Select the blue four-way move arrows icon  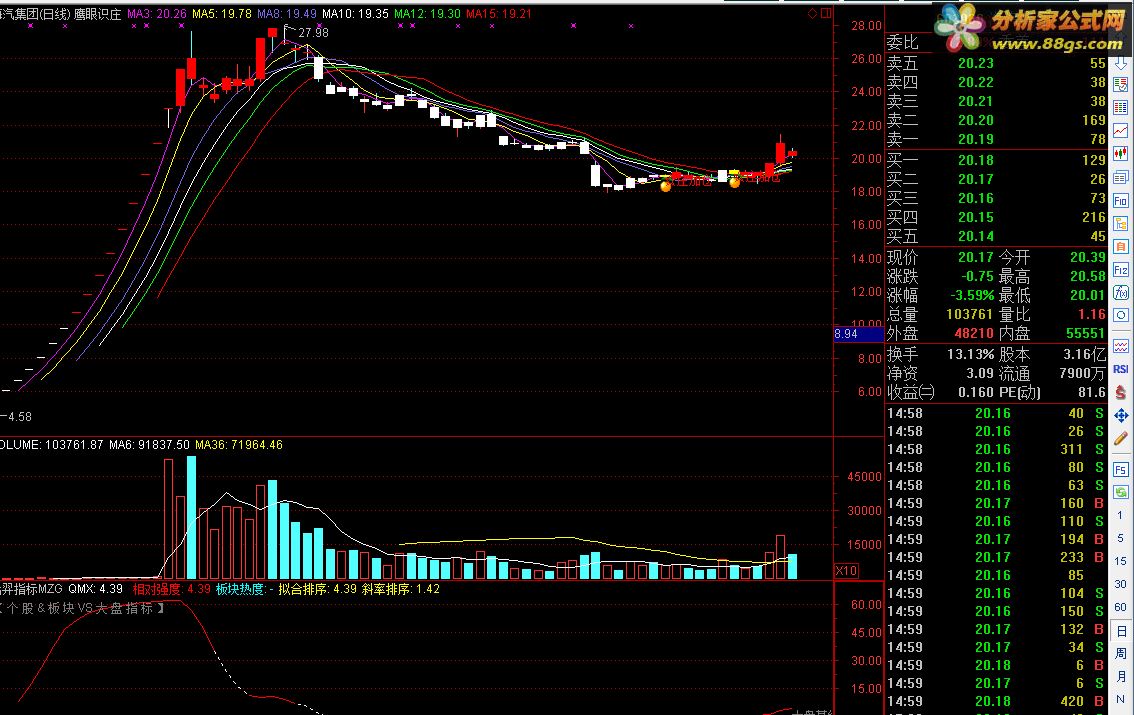1120,416
